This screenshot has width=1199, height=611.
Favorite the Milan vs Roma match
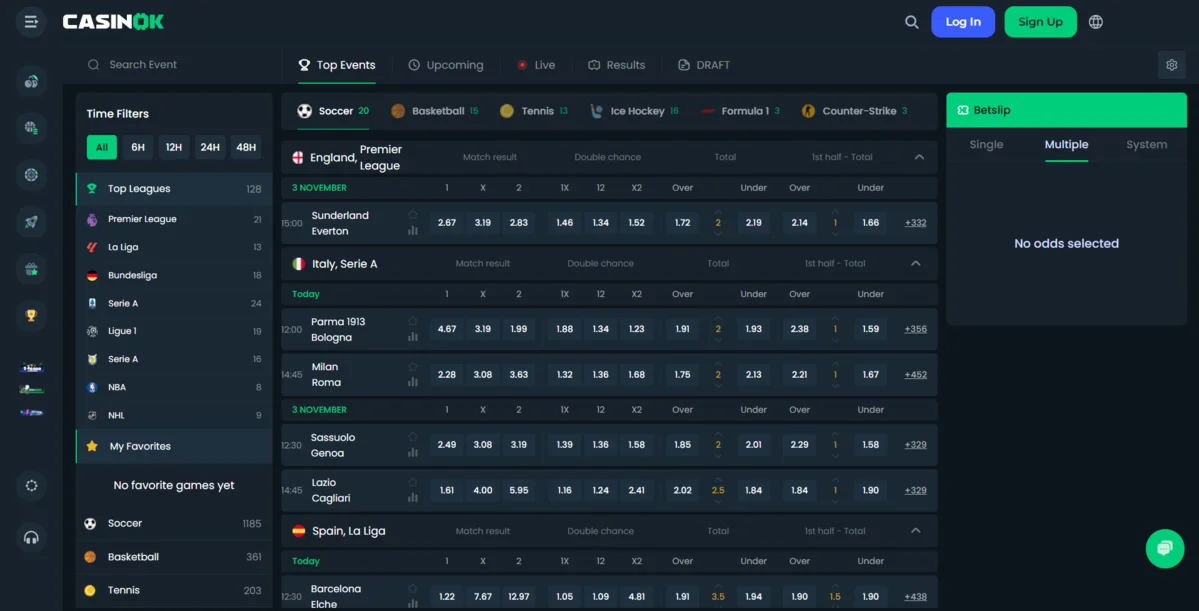pyautogui.click(x=413, y=367)
